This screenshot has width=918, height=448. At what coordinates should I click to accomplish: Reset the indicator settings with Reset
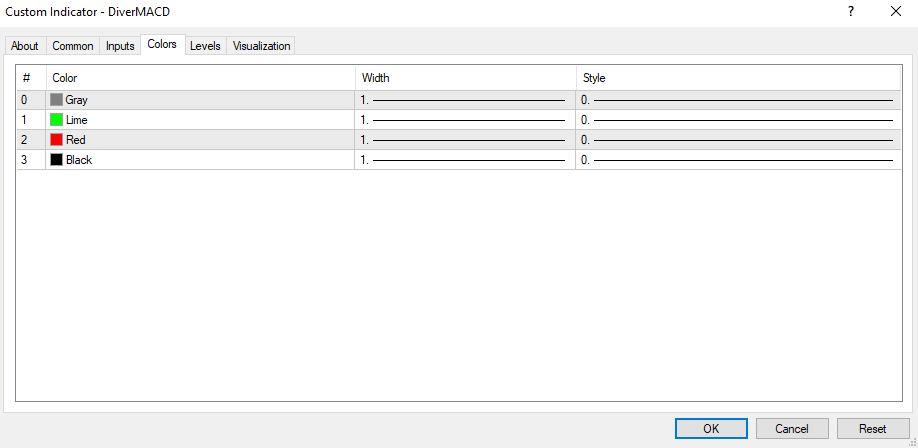point(872,429)
